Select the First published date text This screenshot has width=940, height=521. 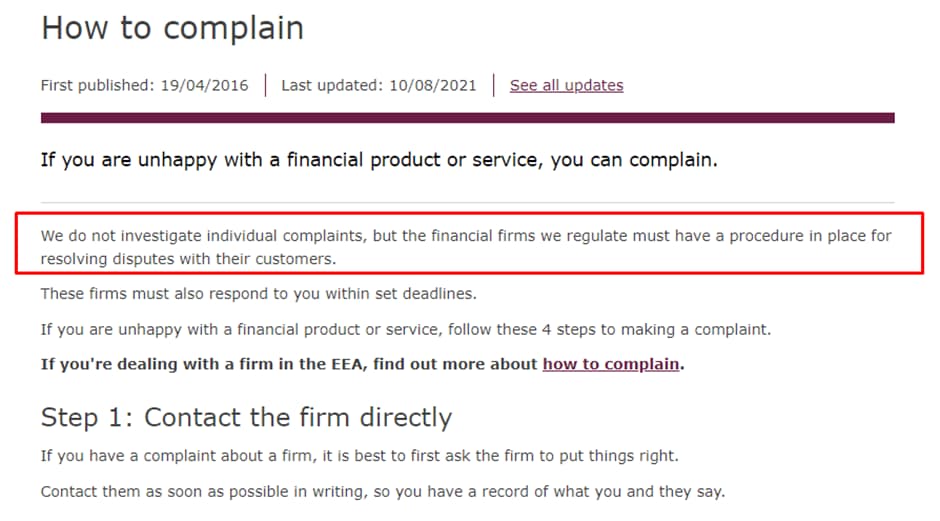click(x=144, y=85)
